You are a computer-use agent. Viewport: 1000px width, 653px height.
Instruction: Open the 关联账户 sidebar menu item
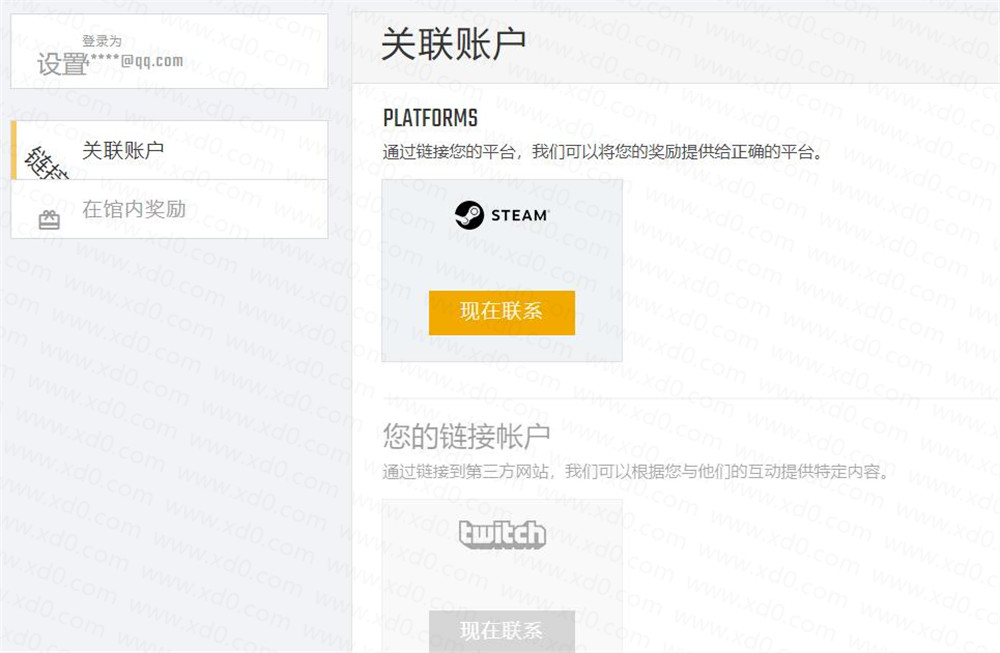[170, 150]
